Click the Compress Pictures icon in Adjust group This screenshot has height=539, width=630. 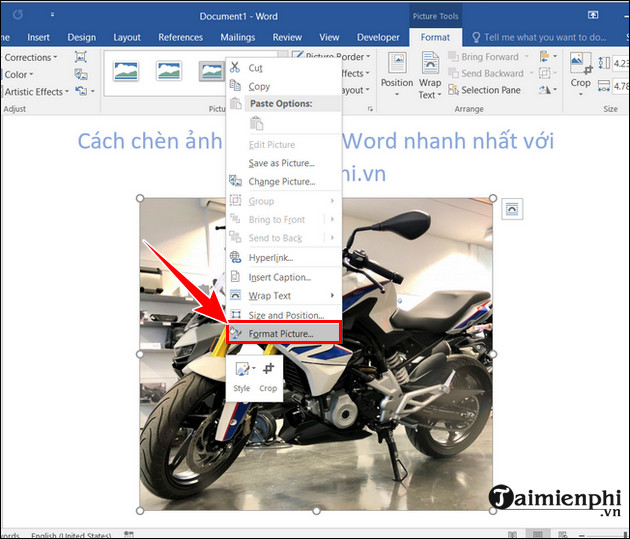[80, 57]
